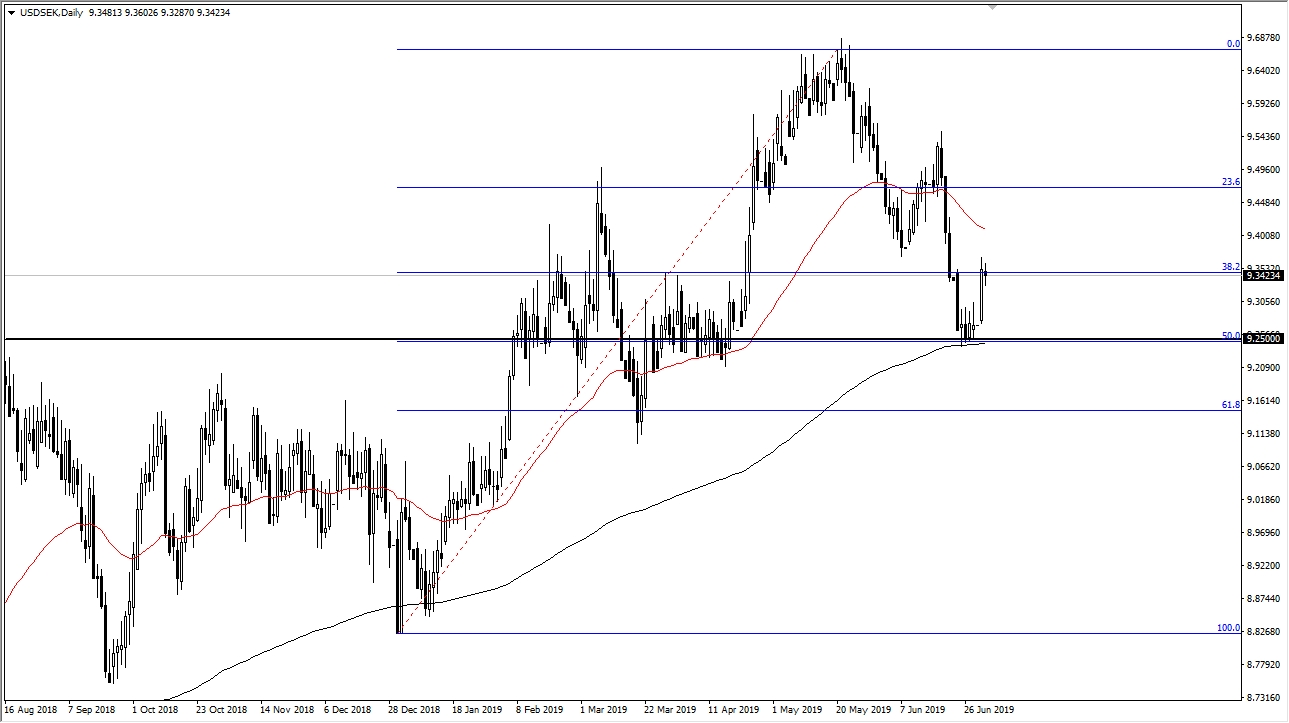The width and height of the screenshot is (1289, 723).
Task: Click the 9.68780 price axis label
Action: coord(1264,38)
